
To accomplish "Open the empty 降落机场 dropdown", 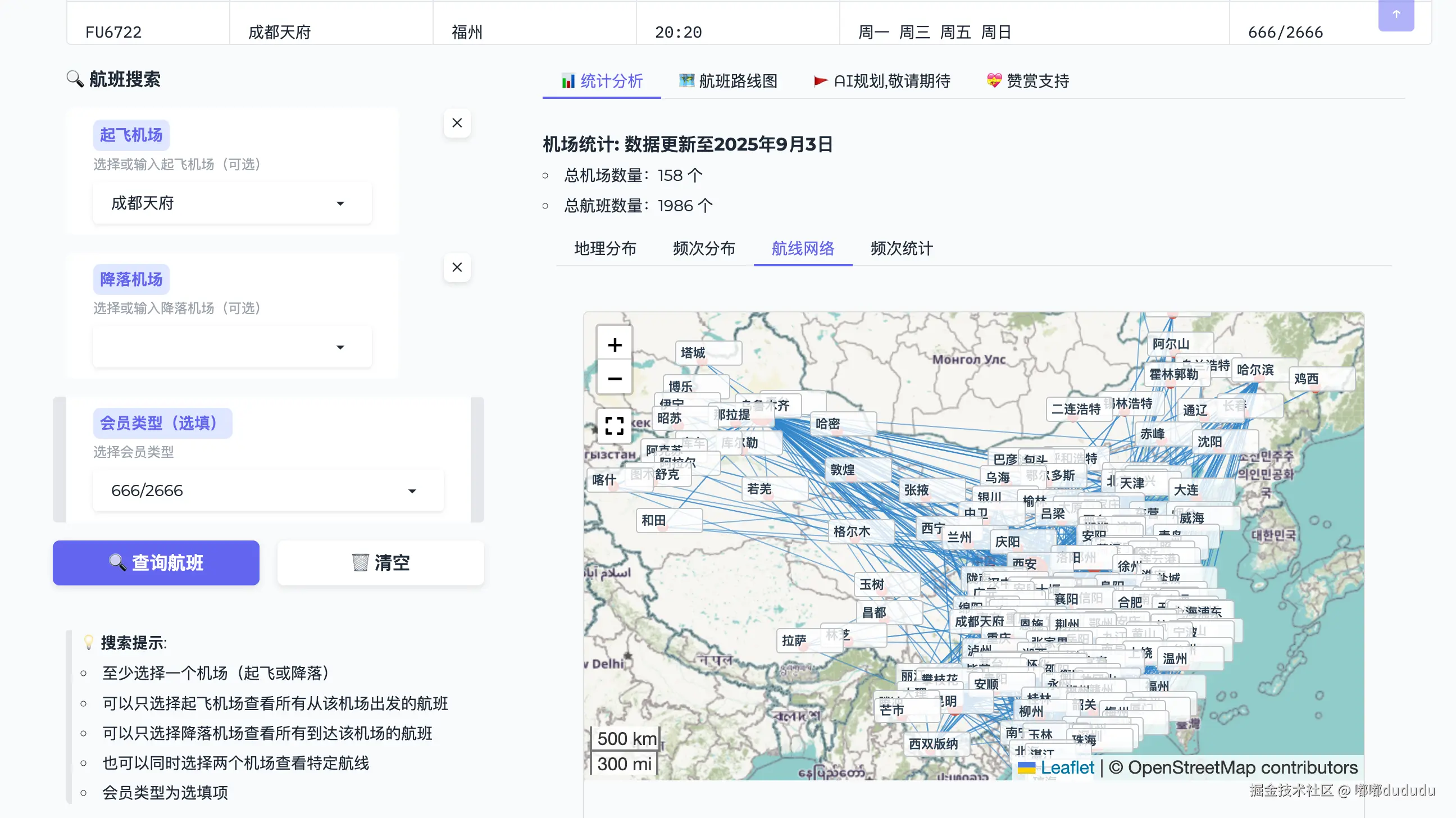I will [232, 347].
